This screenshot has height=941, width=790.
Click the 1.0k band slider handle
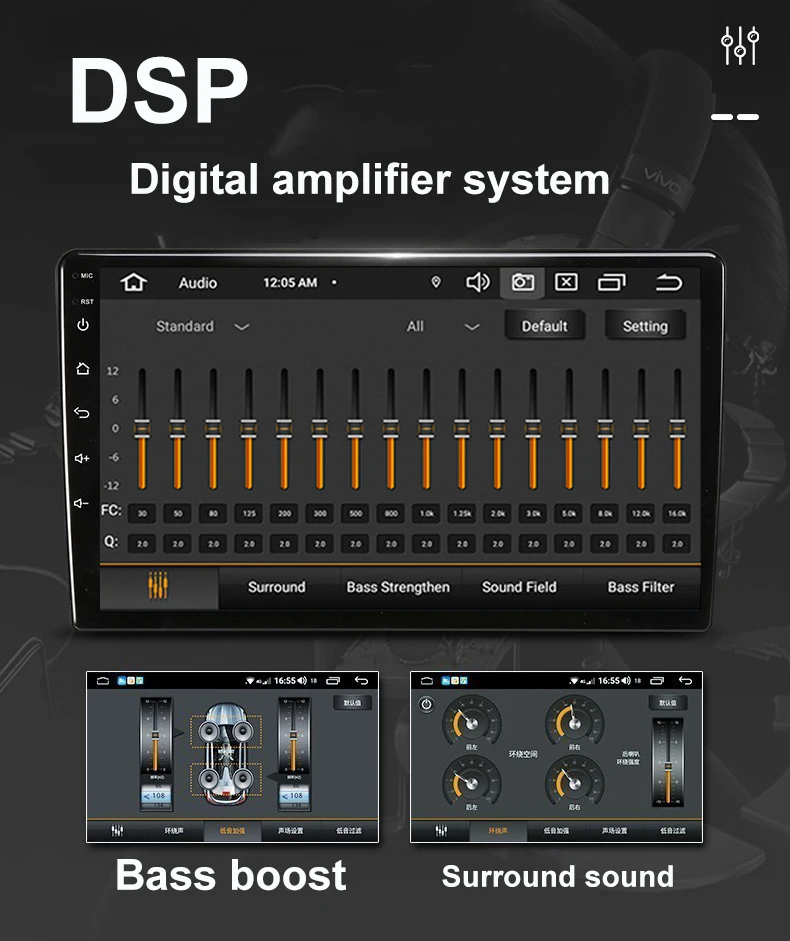coord(426,428)
